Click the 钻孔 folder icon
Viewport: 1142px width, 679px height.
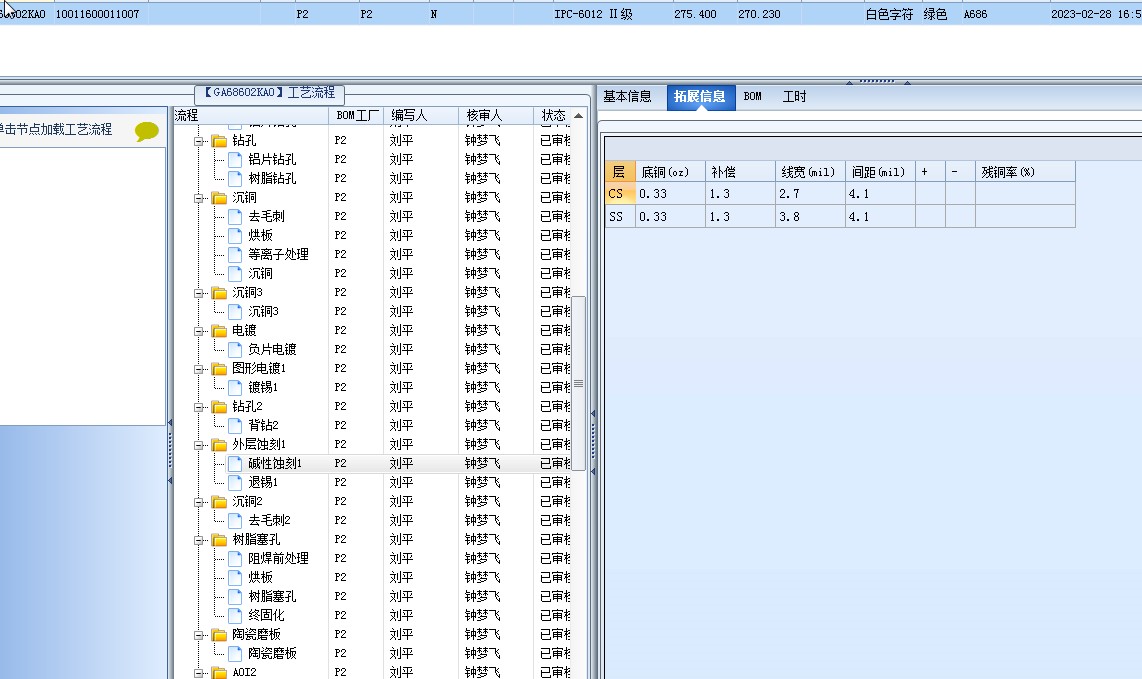pos(219,141)
